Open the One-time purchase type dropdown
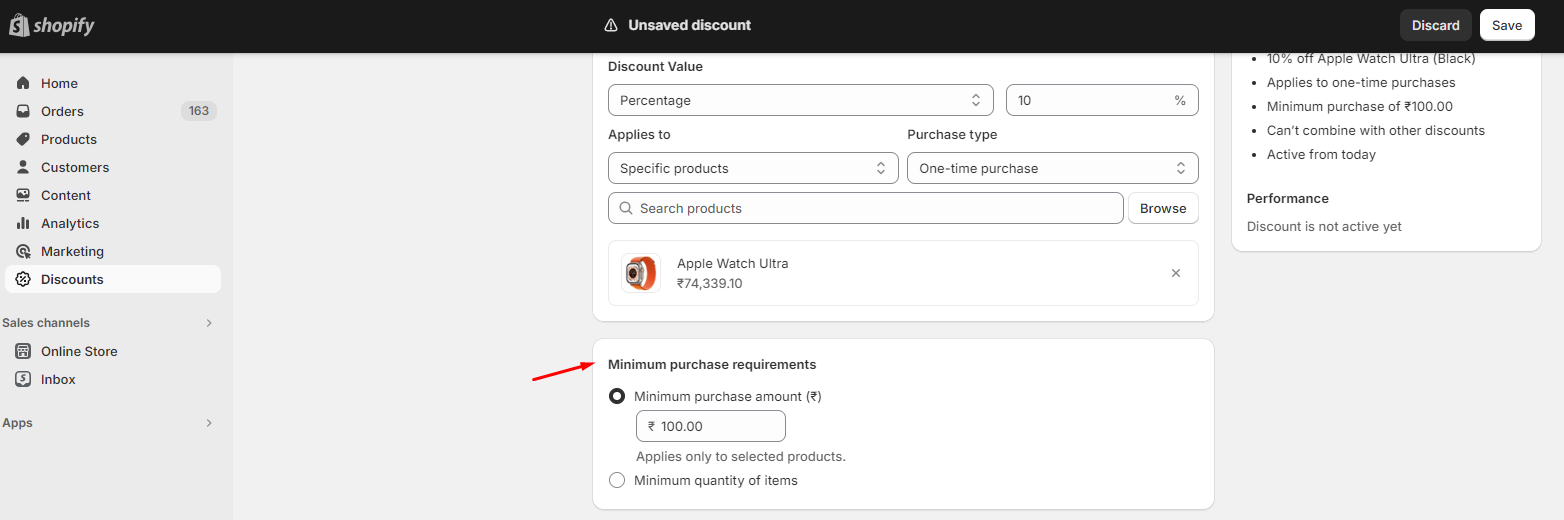Viewport: 1564px width, 520px height. [x=1053, y=168]
